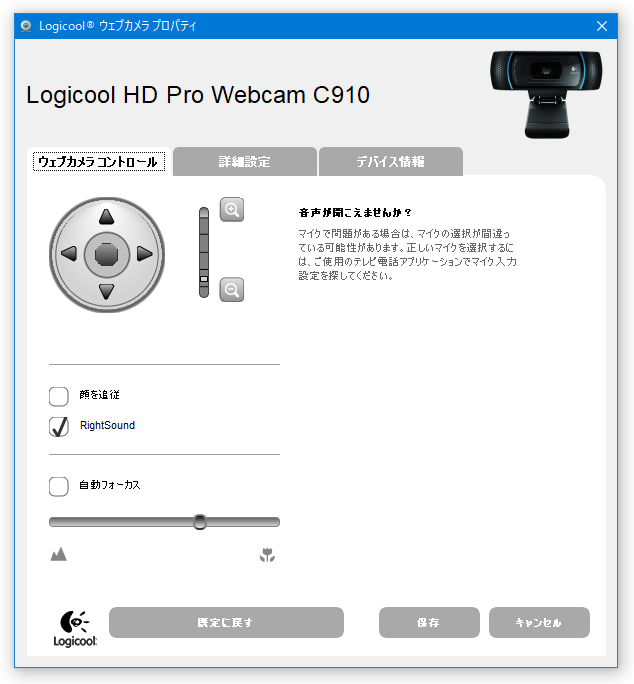634x684 pixels.
Task: Tilt camera down with the down arrow
Action: pos(106,291)
